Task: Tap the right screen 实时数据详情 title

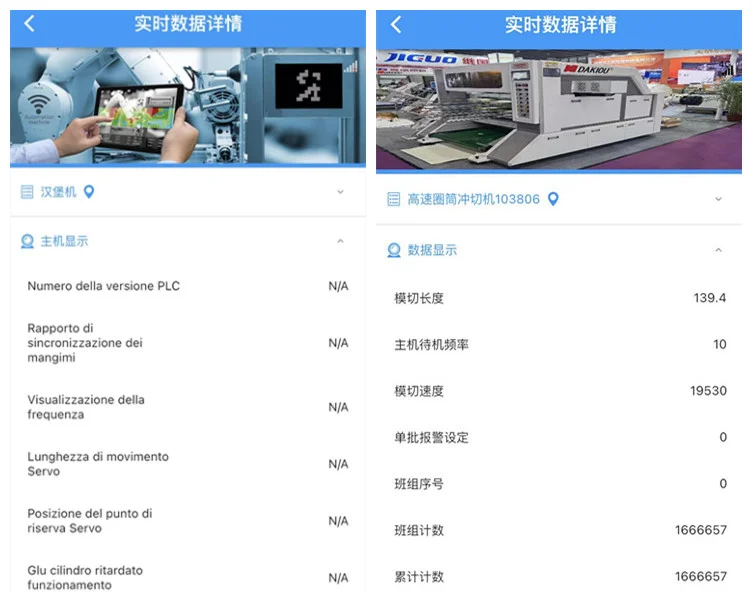Action: [x=560, y=24]
